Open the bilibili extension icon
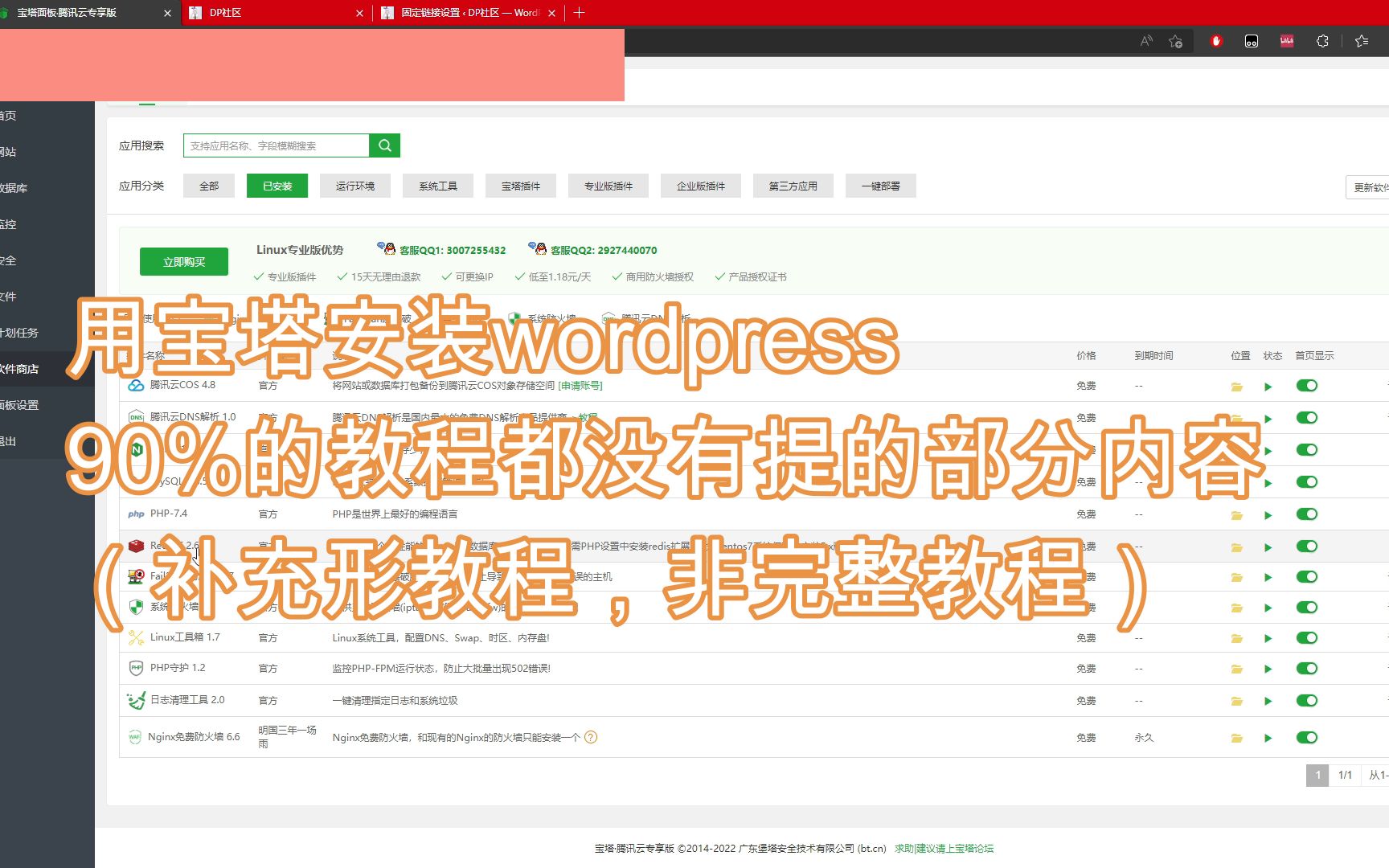 [x=1287, y=41]
